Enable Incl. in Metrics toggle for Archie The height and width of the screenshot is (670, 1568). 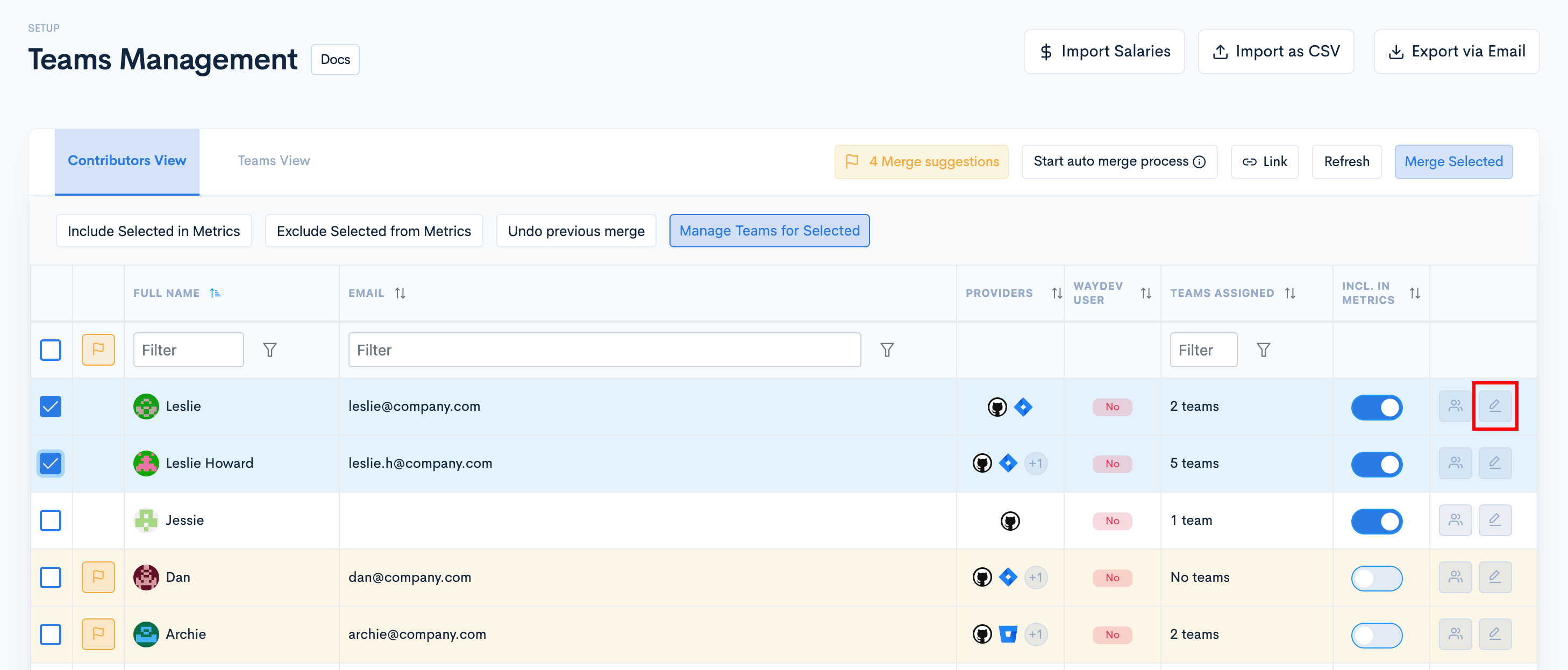tap(1376, 635)
